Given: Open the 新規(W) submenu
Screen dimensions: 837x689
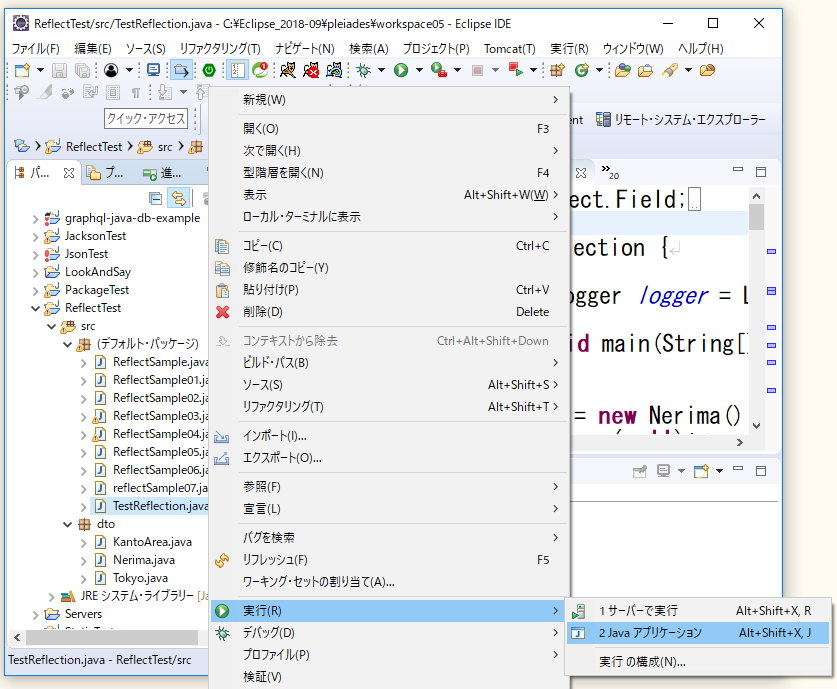Looking at the screenshot, I should (x=388, y=100).
